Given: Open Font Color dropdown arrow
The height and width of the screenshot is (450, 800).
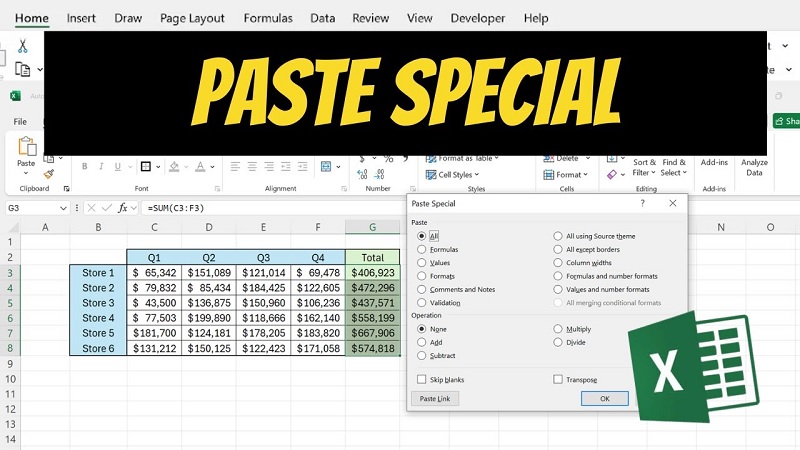Looking at the screenshot, I should pos(212,167).
